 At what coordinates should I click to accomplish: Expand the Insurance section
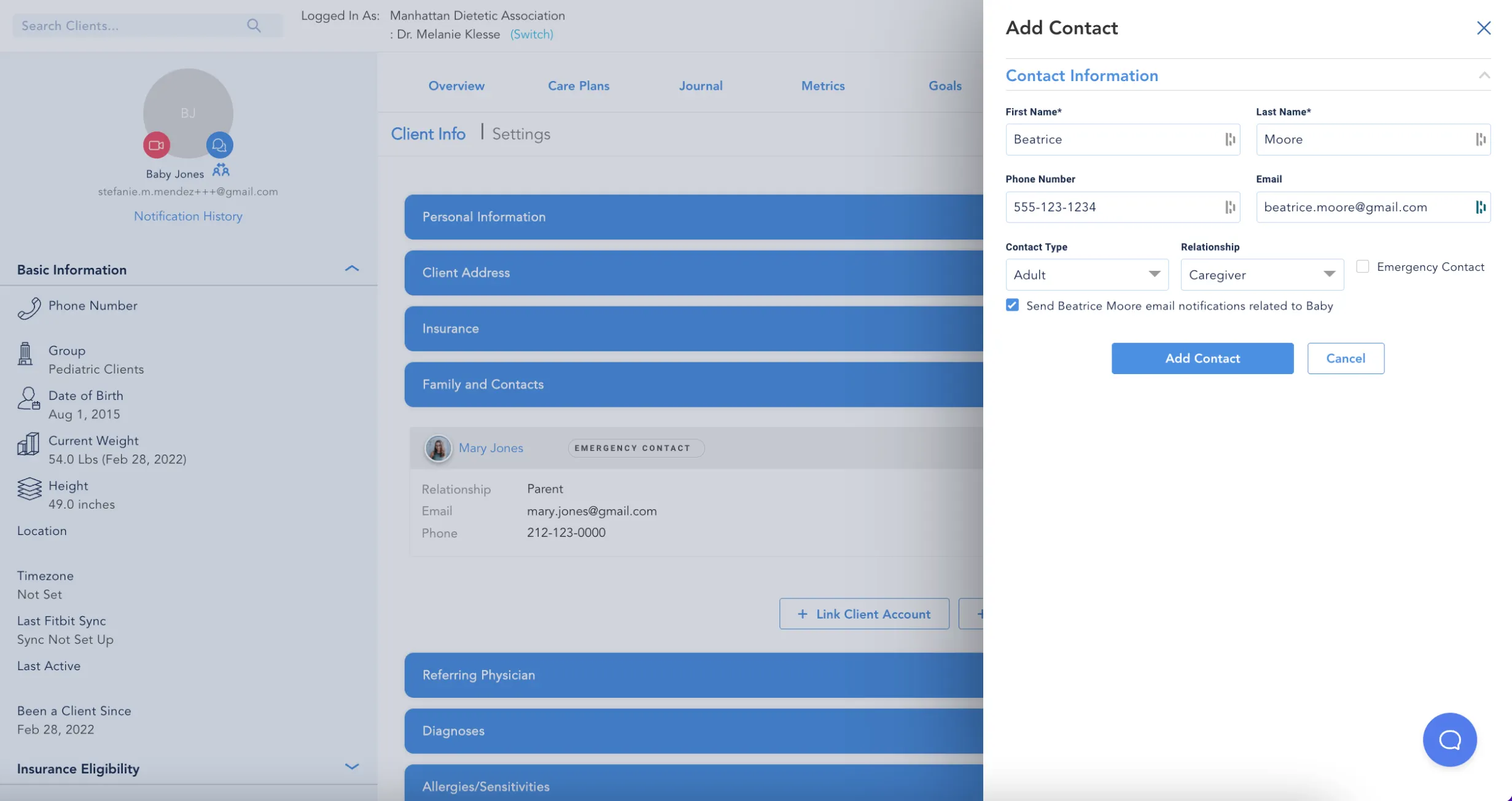(x=693, y=329)
